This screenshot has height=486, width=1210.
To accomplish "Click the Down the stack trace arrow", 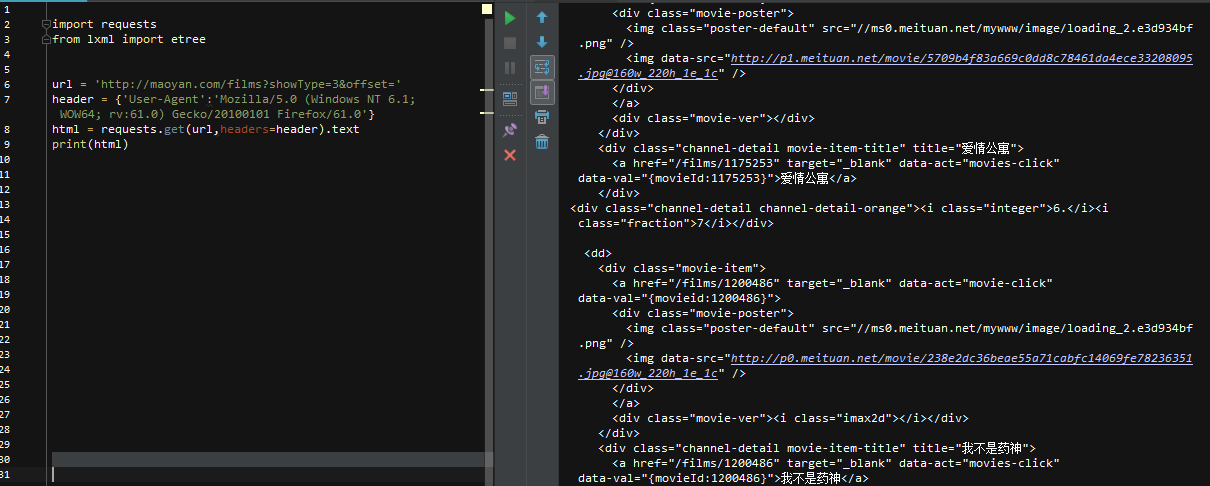I will [x=542, y=42].
